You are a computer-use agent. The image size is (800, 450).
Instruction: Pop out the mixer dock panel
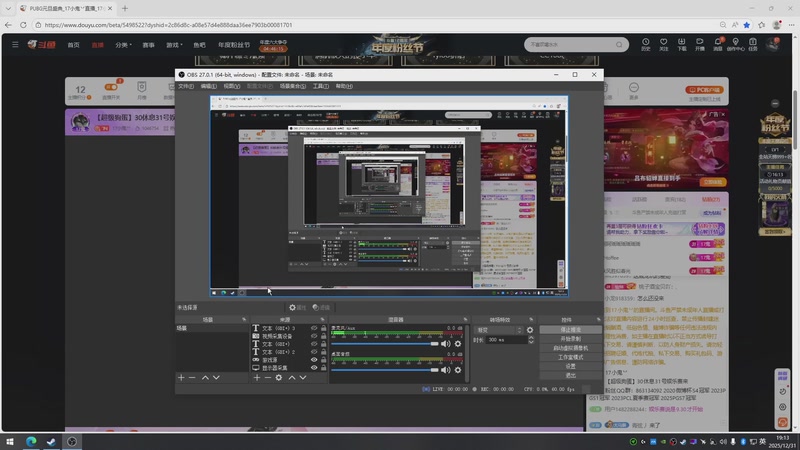click(465, 319)
